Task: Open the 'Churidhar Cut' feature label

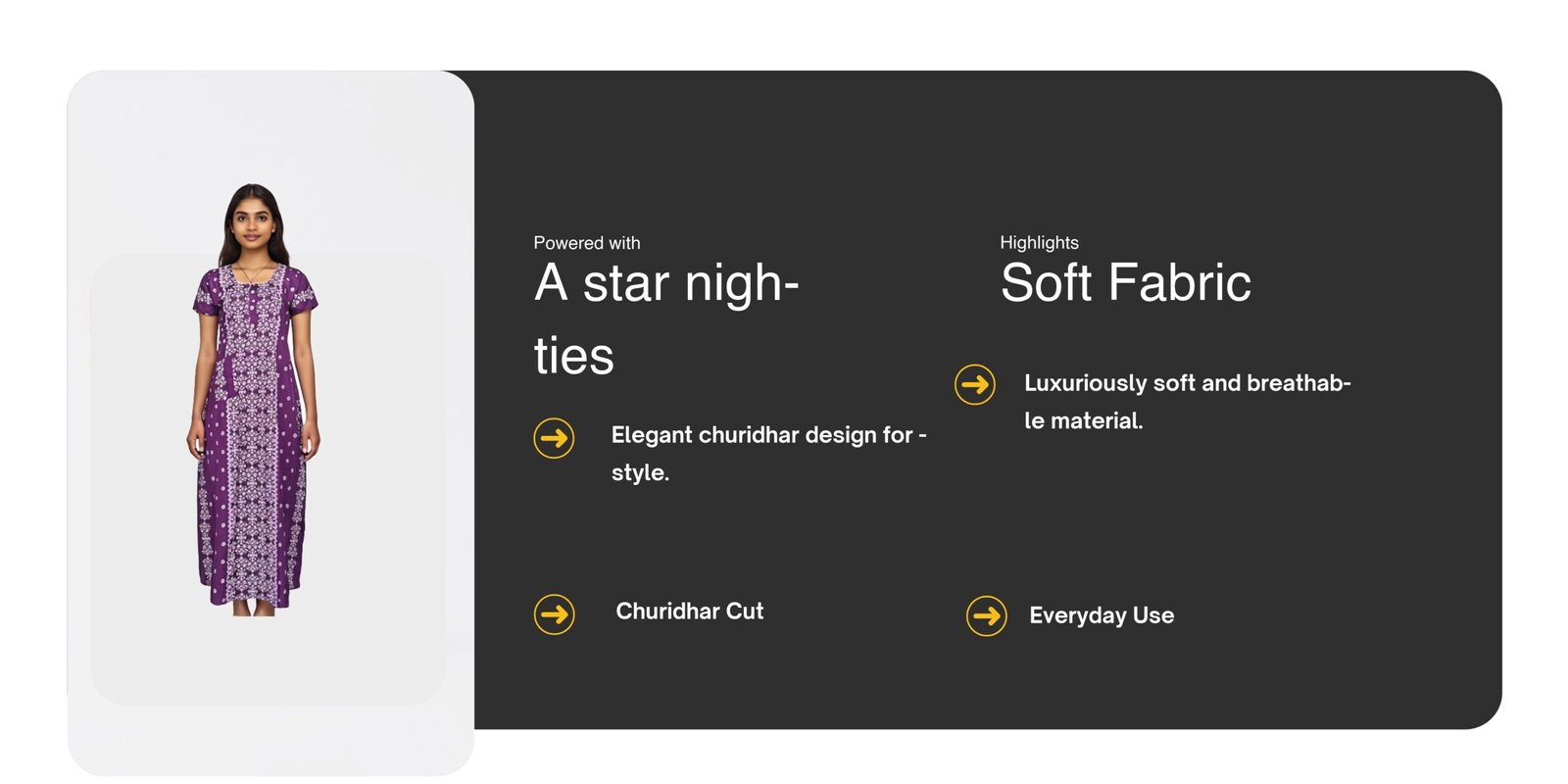Action: pyautogui.click(x=689, y=612)
